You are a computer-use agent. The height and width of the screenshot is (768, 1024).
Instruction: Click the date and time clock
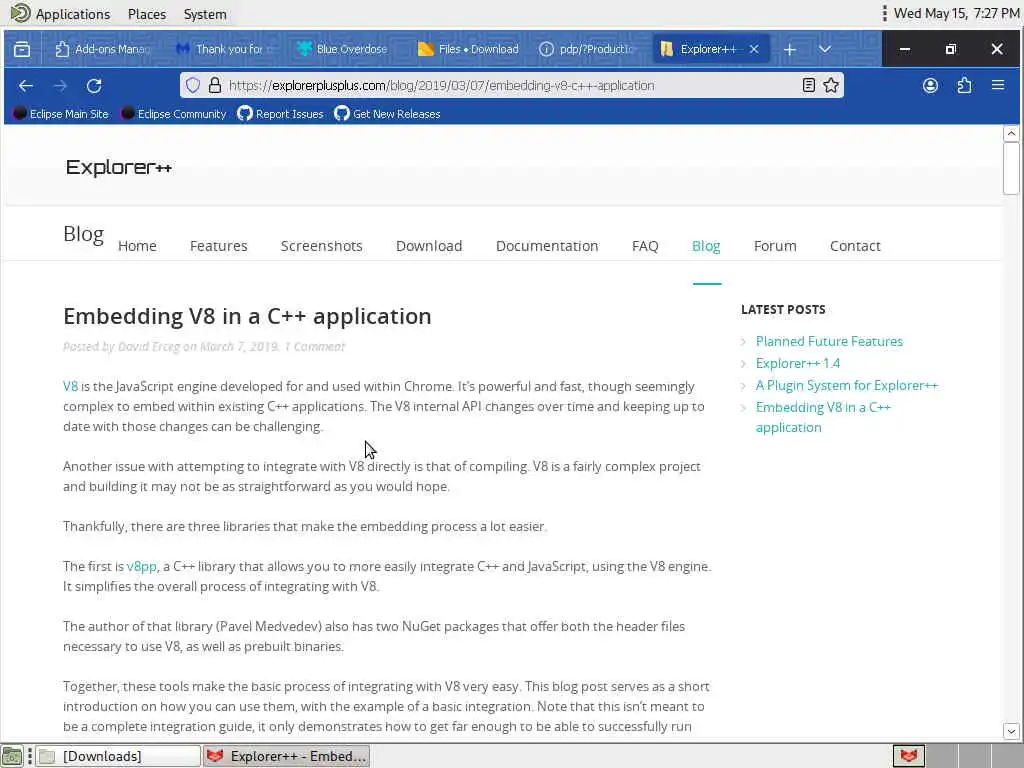[956, 14]
